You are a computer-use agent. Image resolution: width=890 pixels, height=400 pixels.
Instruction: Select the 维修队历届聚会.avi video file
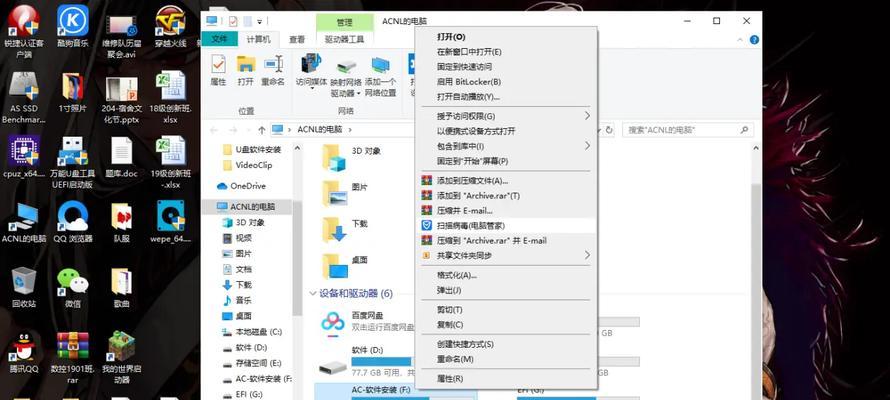[x=121, y=36]
